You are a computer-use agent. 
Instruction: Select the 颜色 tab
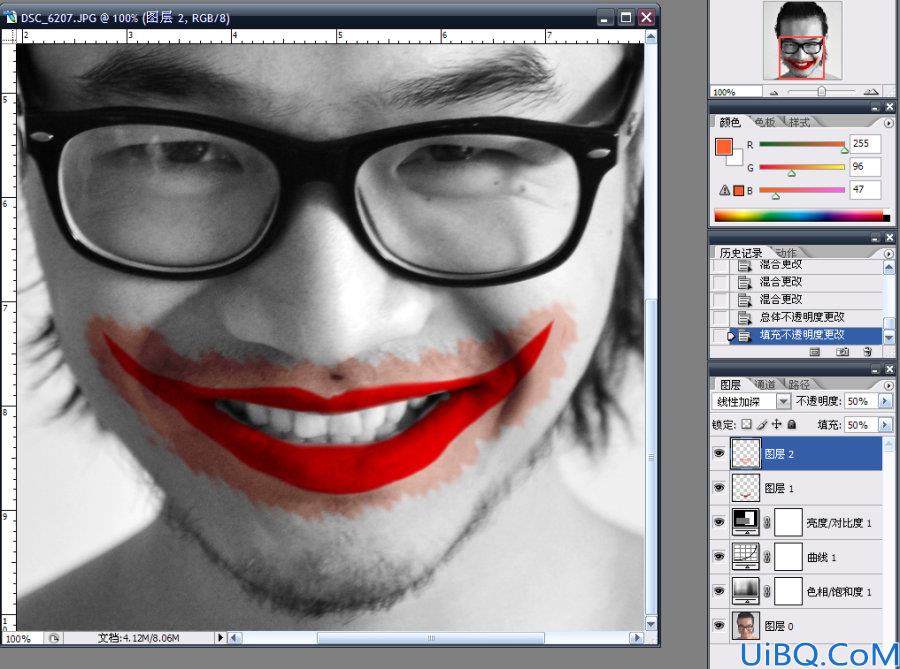point(730,122)
